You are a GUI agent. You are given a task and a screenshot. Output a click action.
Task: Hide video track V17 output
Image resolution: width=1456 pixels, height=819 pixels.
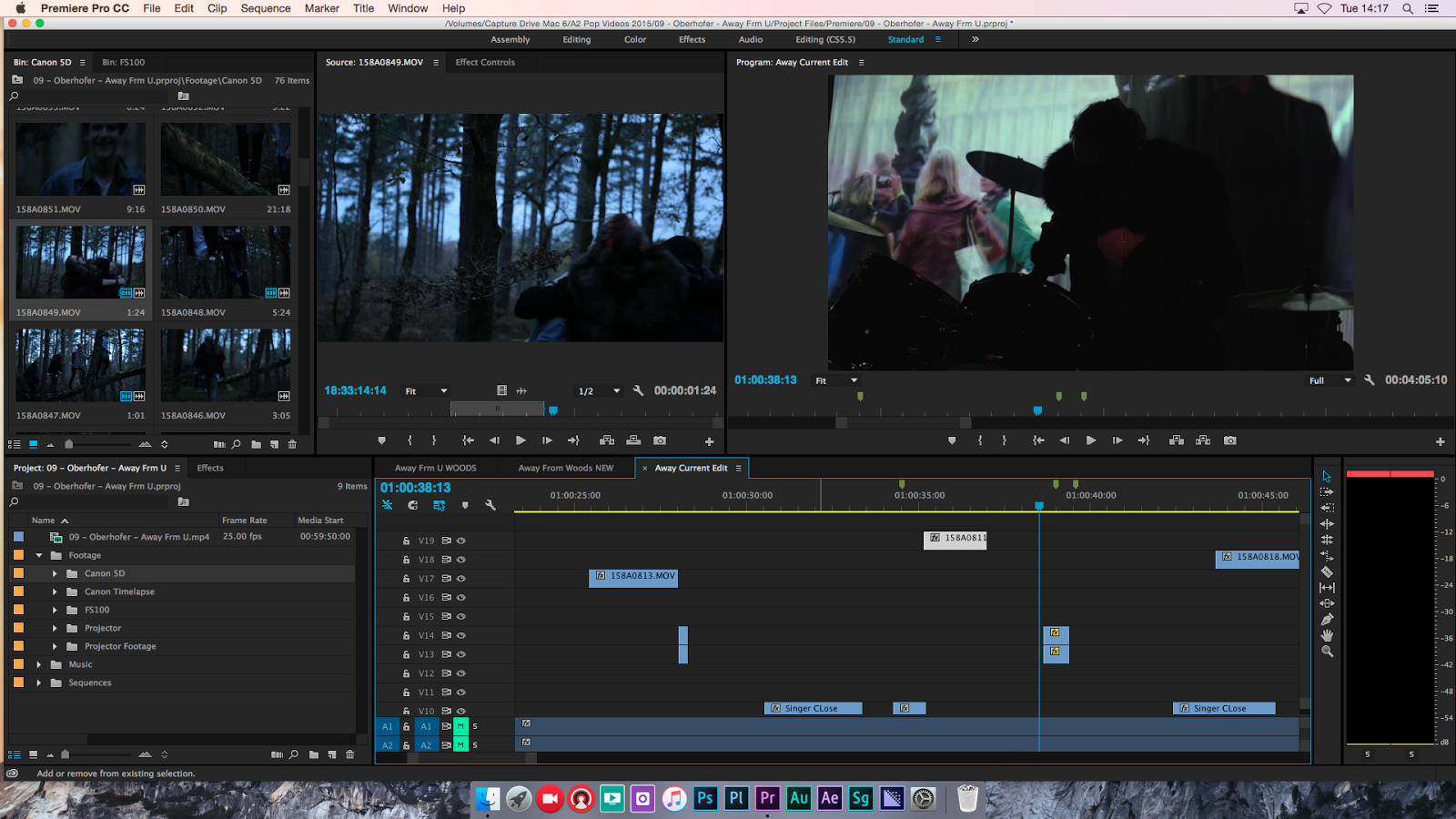(461, 579)
